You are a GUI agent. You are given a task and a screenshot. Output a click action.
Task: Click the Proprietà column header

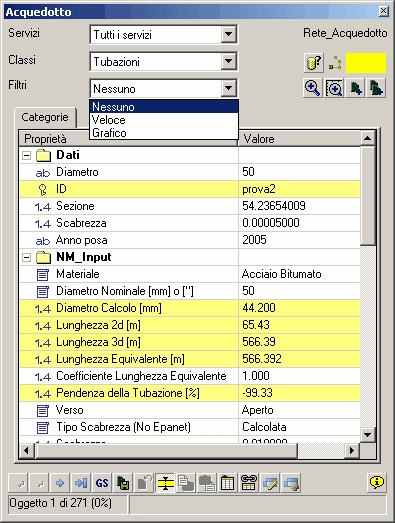(128, 139)
